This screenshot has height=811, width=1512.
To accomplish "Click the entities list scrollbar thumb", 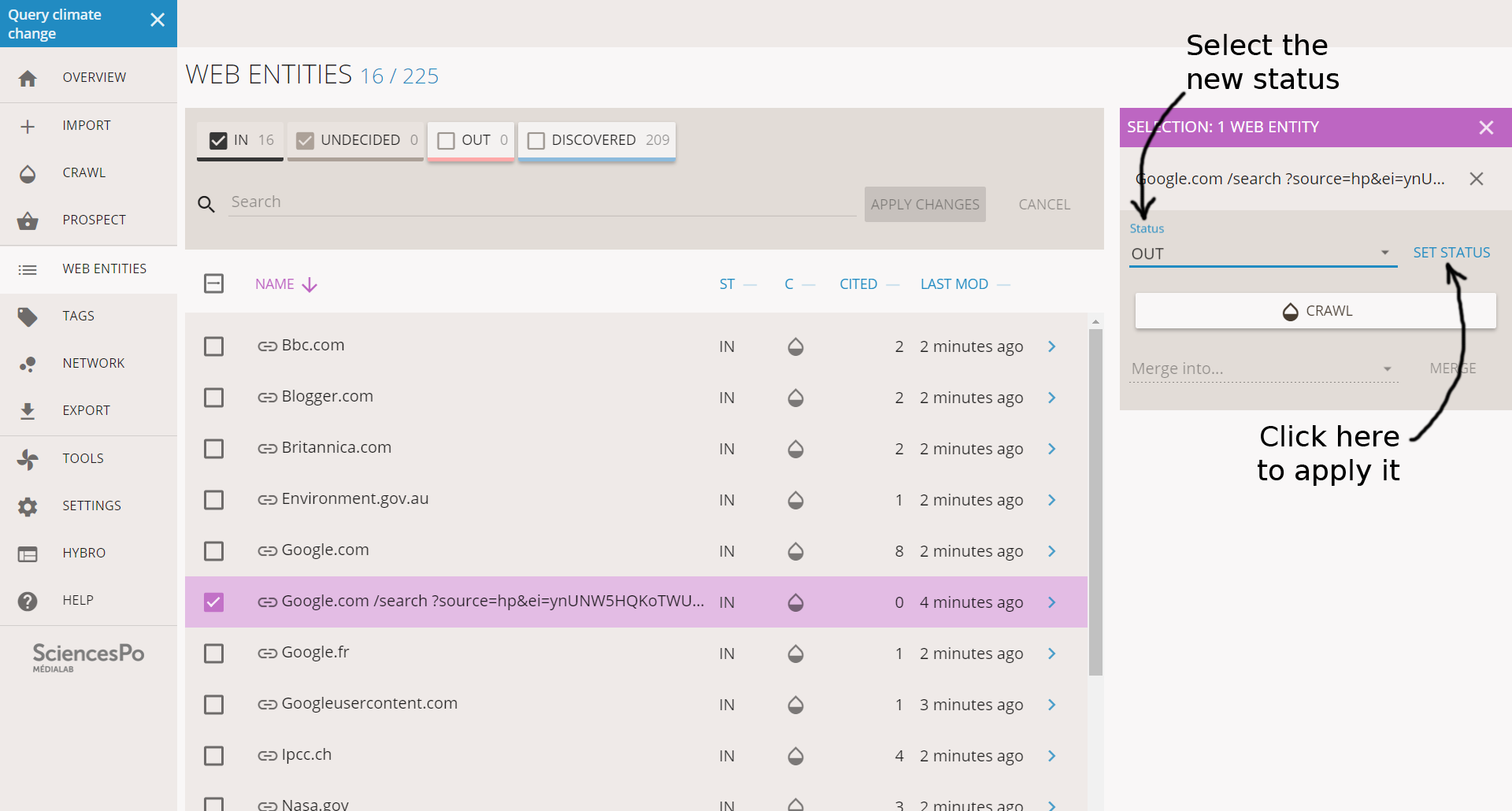I will click(1095, 502).
